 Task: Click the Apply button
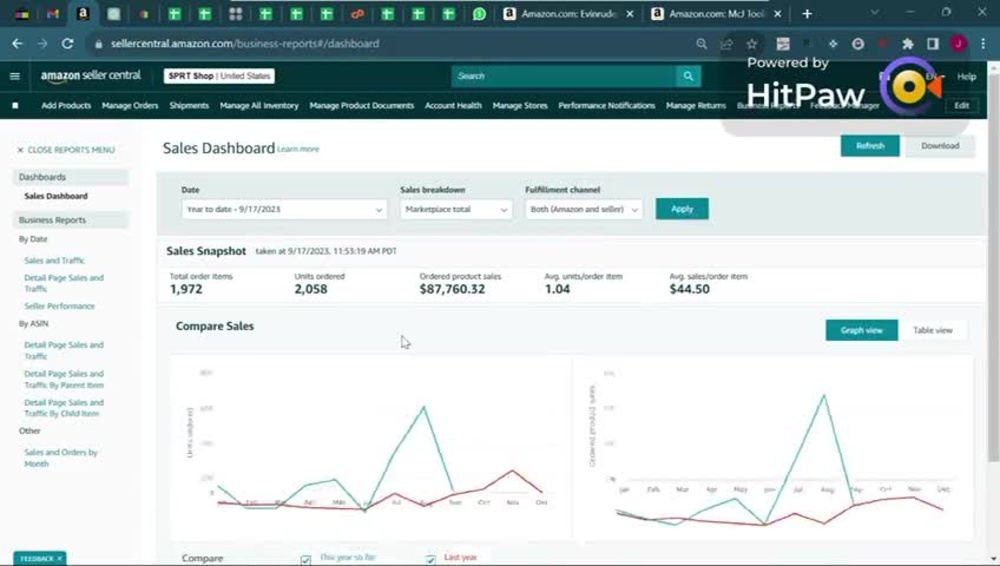pos(682,209)
